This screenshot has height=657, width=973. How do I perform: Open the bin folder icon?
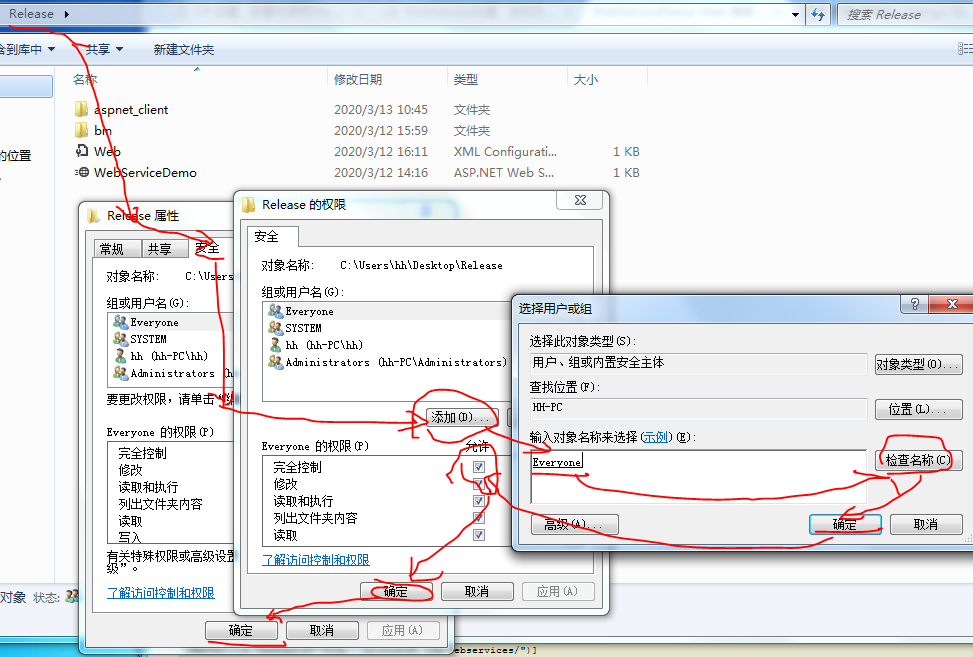(x=81, y=130)
